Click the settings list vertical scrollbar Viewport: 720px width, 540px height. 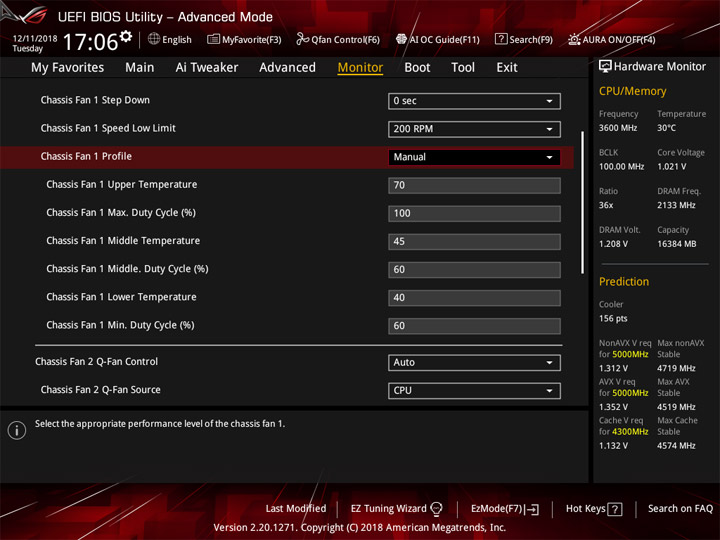(582, 202)
